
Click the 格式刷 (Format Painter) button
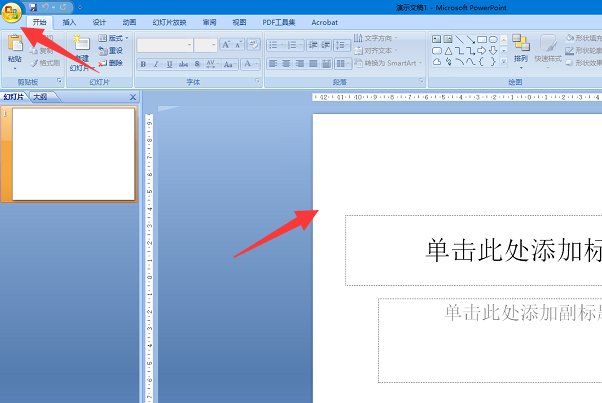coord(45,63)
